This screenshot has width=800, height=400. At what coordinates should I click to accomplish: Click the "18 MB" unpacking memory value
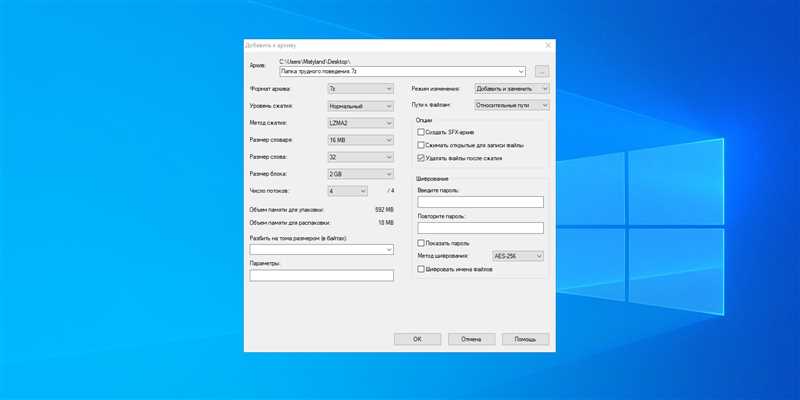click(x=386, y=223)
